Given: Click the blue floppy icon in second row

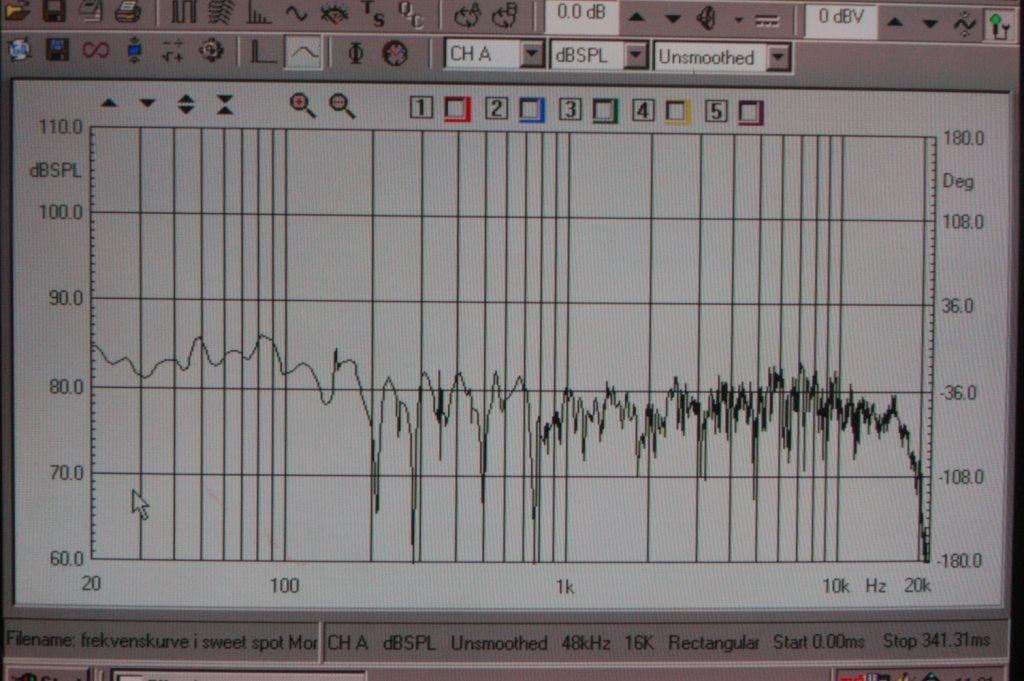Looking at the screenshot, I should [57, 50].
